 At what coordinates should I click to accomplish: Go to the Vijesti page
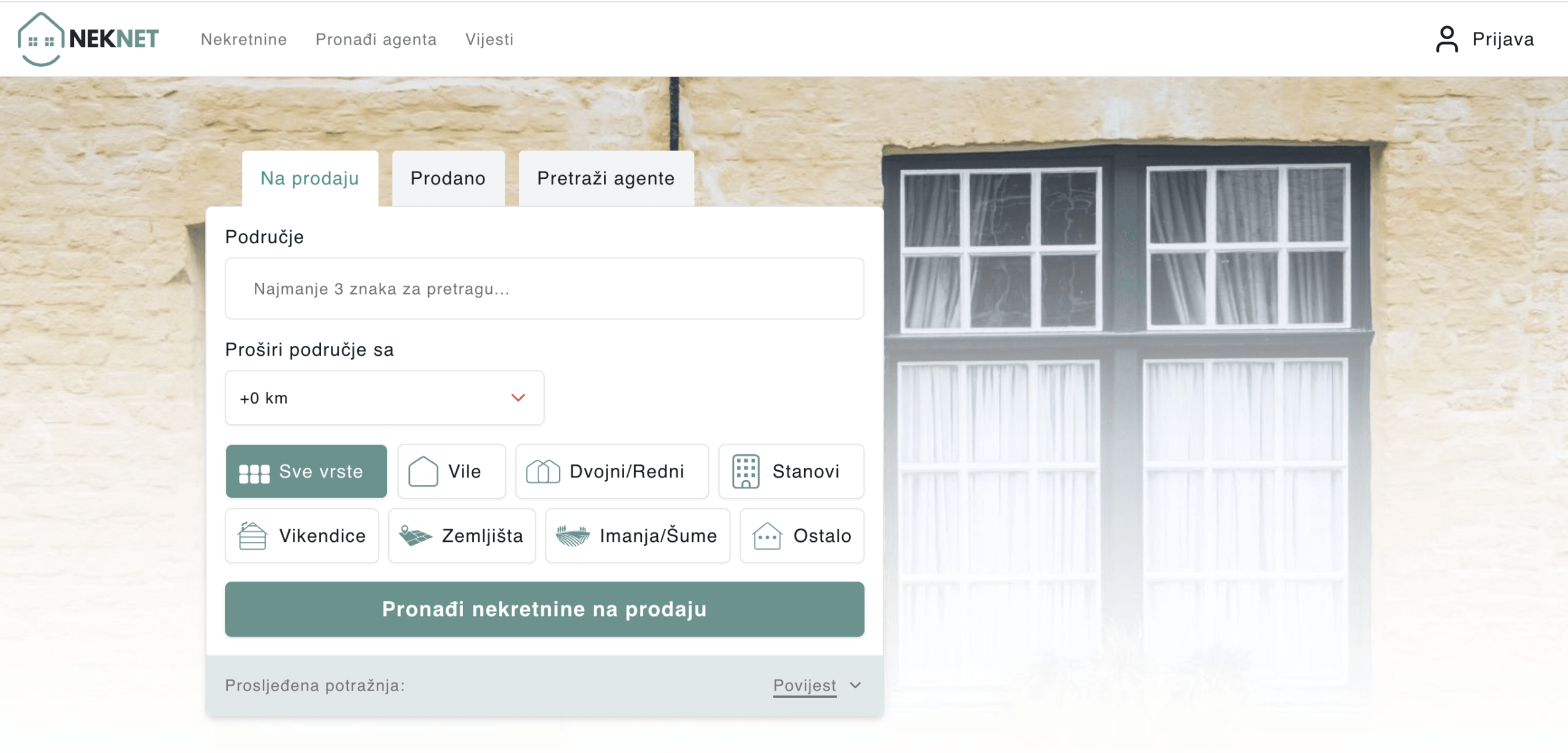(x=489, y=39)
